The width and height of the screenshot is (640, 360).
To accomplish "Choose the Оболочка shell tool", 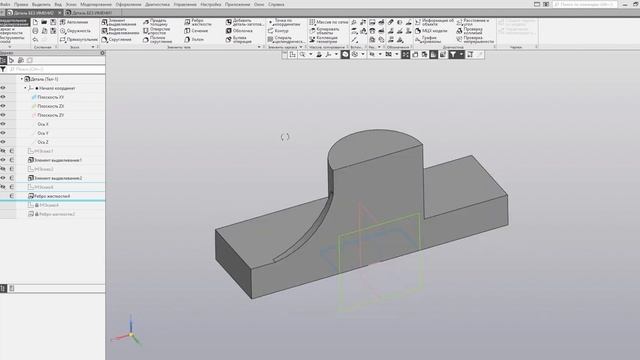I will [x=239, y=31].
